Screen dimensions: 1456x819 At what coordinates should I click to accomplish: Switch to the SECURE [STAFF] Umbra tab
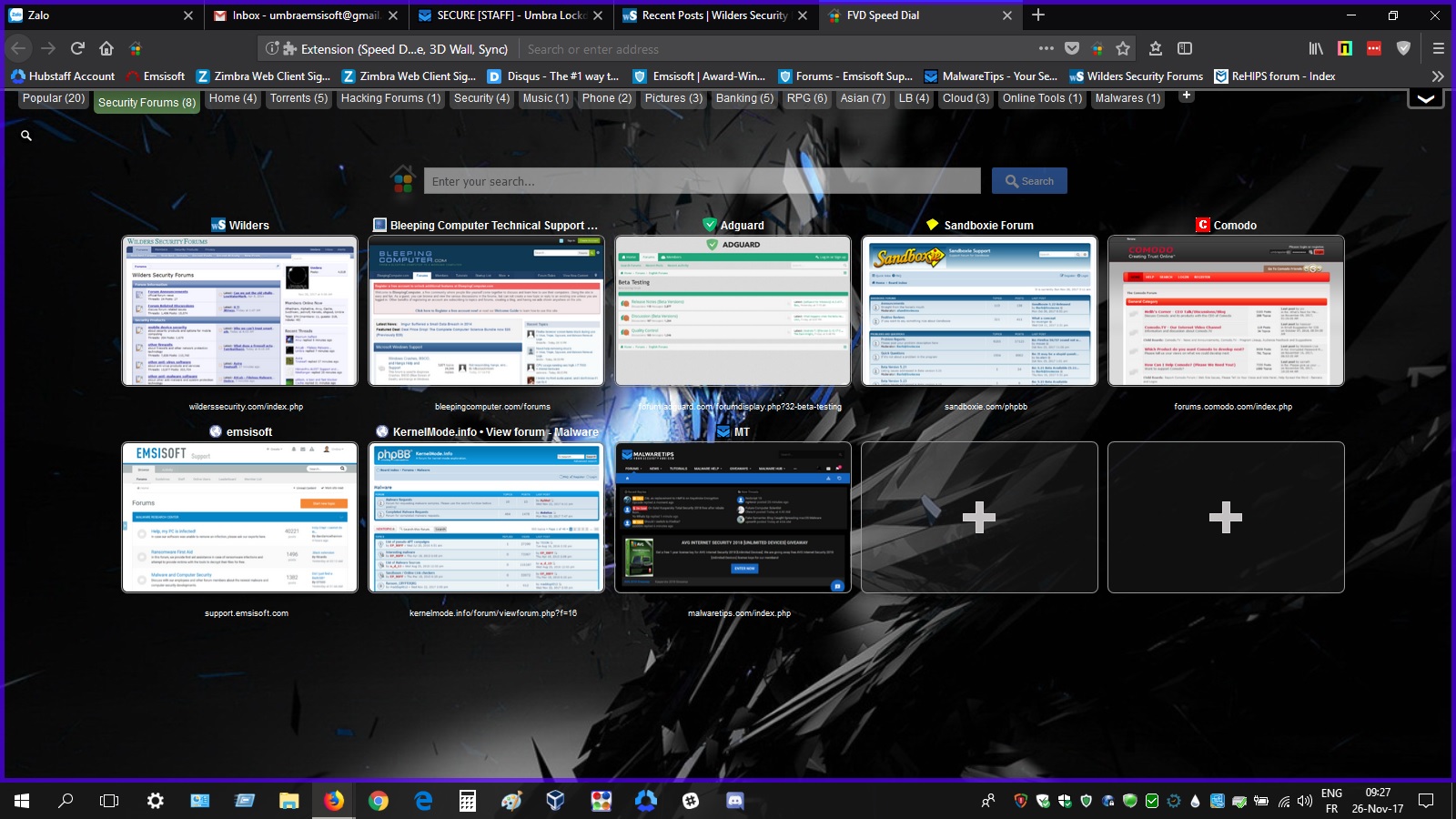[x=511, y=15]
